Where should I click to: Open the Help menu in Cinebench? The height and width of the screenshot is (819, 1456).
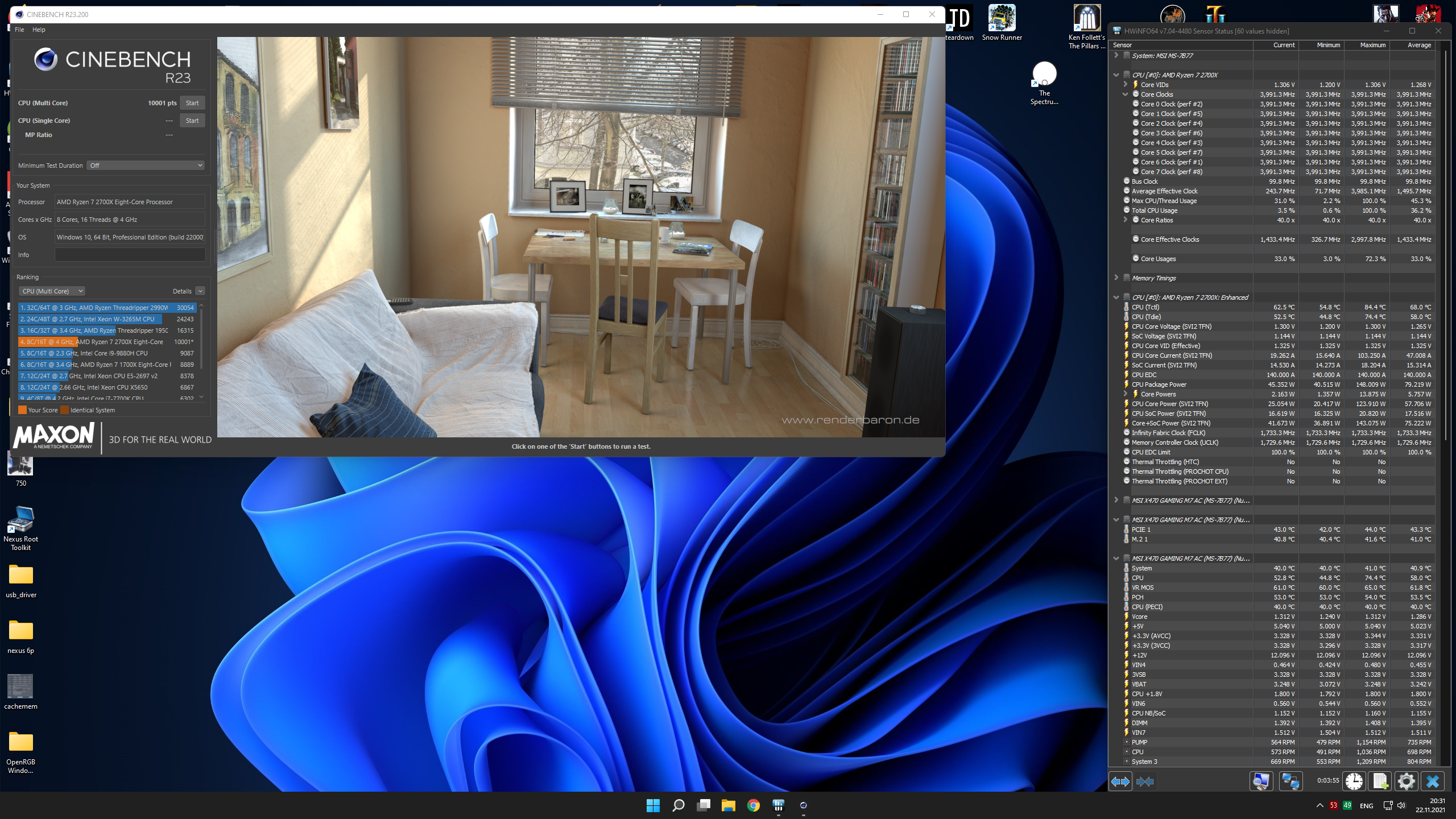point(39,30)
